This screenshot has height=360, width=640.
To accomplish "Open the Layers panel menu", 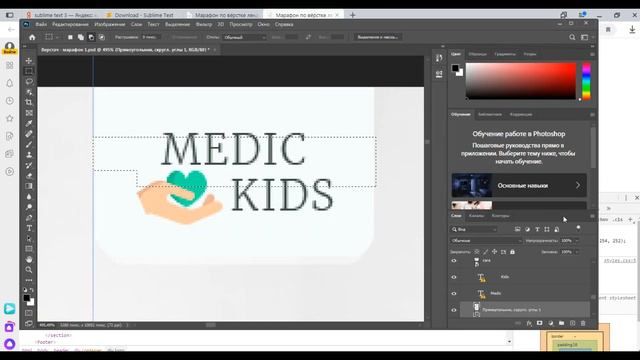I will [x=592, y=216].
